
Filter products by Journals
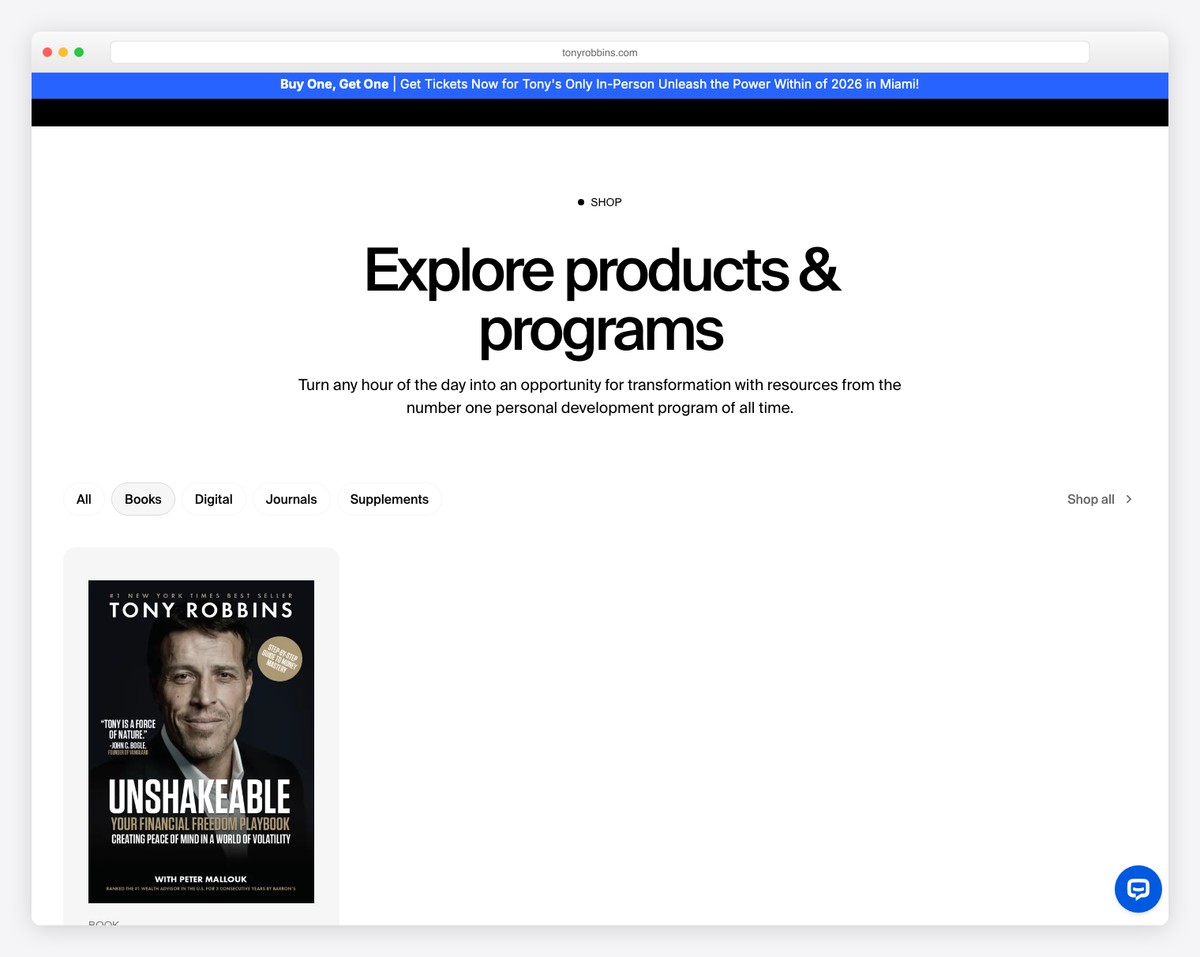[x=291, y=499]
